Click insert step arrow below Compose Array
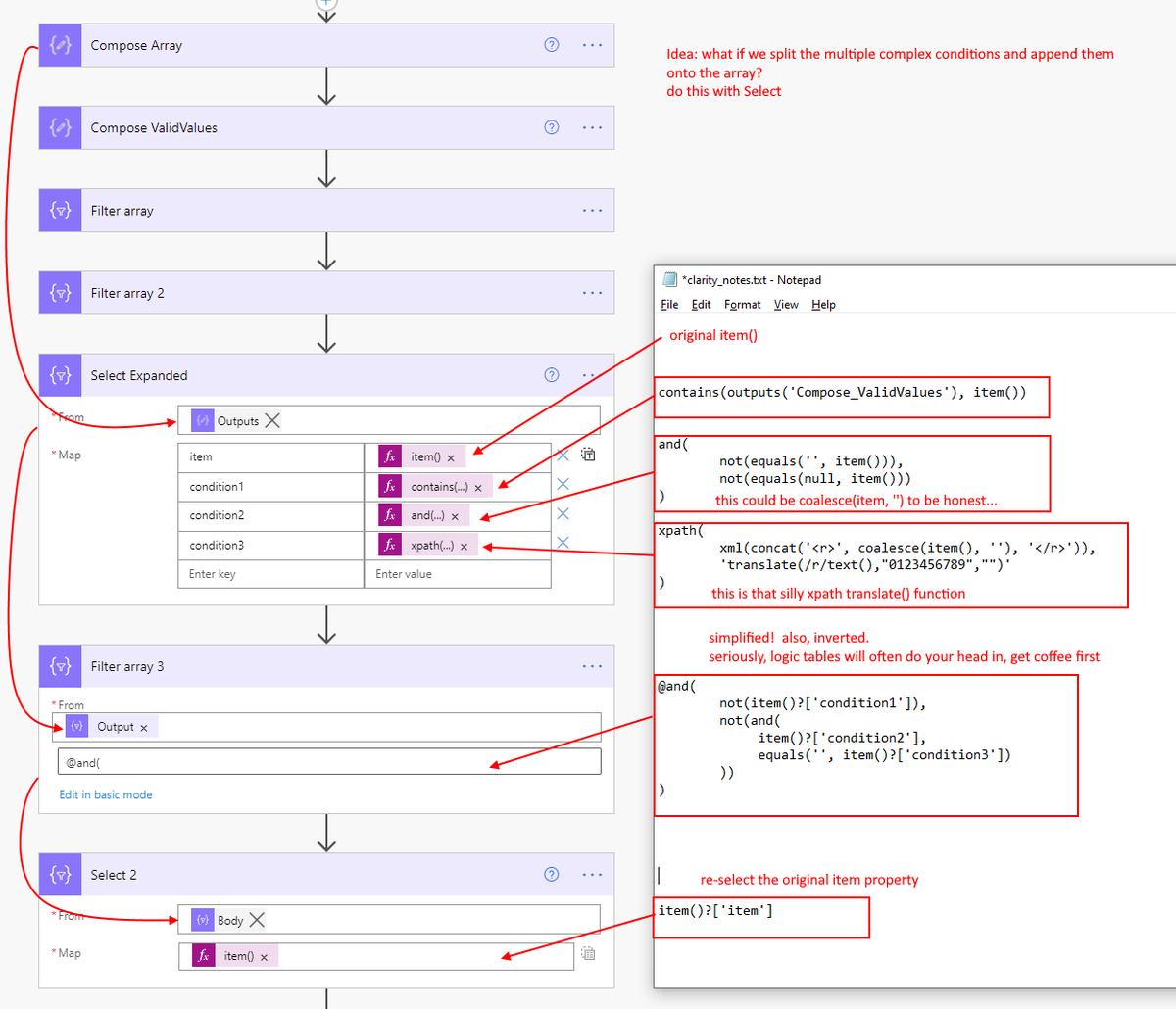Screen dimensions: 1176x1009 tap(327, 86)
